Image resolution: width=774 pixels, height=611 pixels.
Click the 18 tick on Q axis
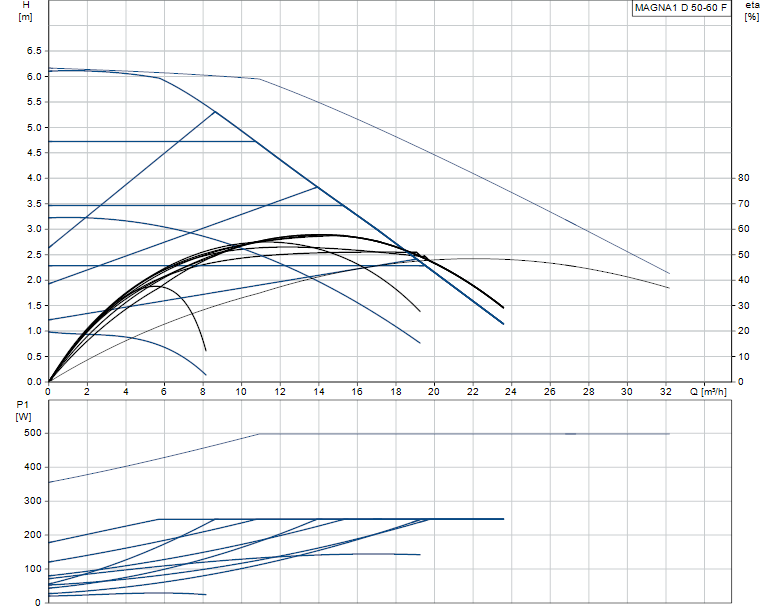(395, 391)
